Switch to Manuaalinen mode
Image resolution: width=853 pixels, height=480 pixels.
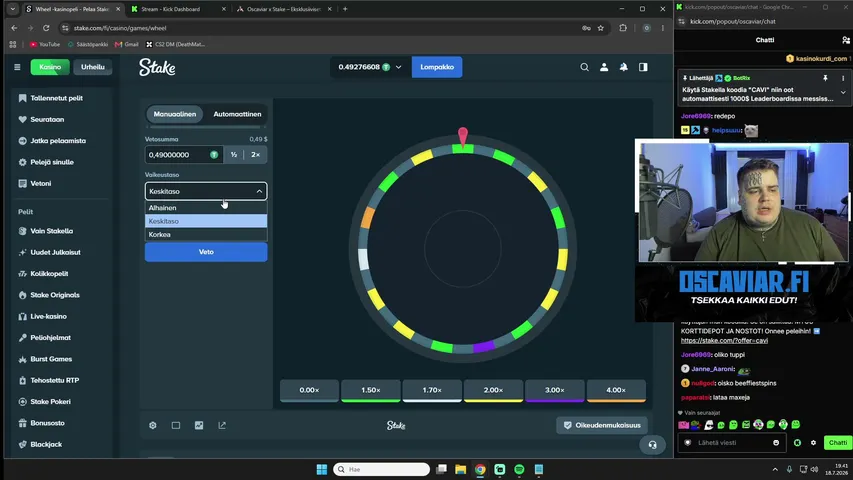click(175, 114)
